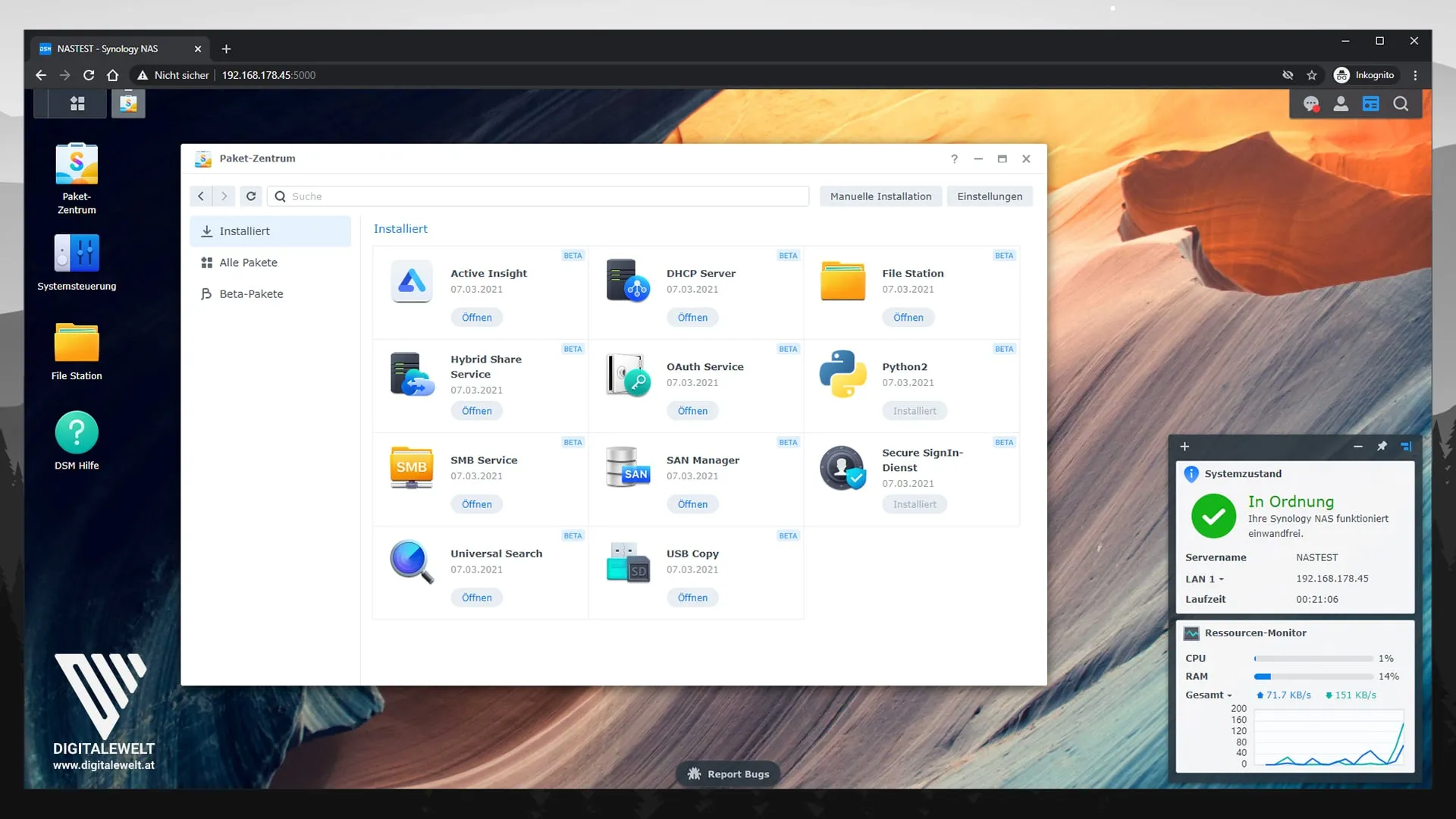Go back in Paket-Zentrum navigation
Image resolution: width=1456 pixels, height=819 pixels.
[201, 196]
